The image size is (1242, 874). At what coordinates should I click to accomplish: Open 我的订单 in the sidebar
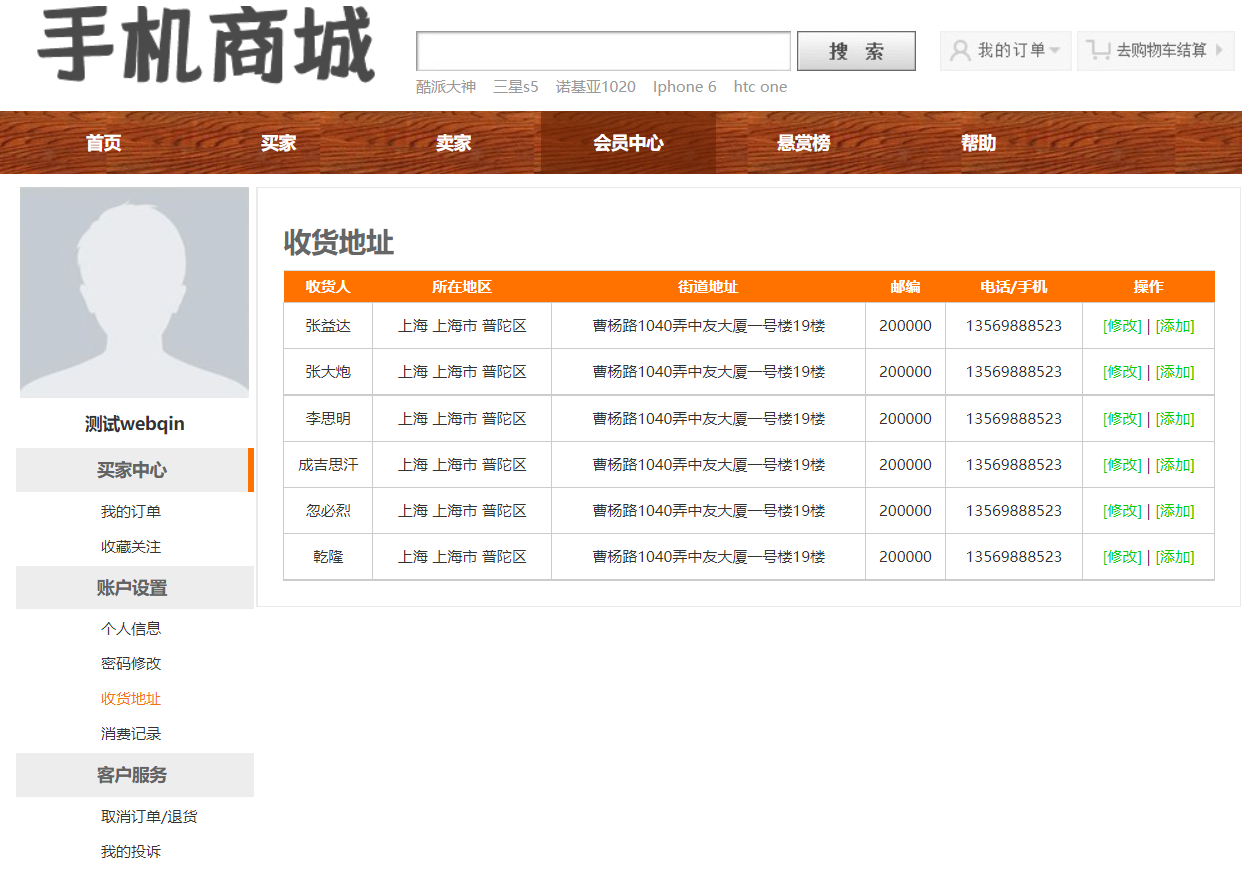point(131,512)
